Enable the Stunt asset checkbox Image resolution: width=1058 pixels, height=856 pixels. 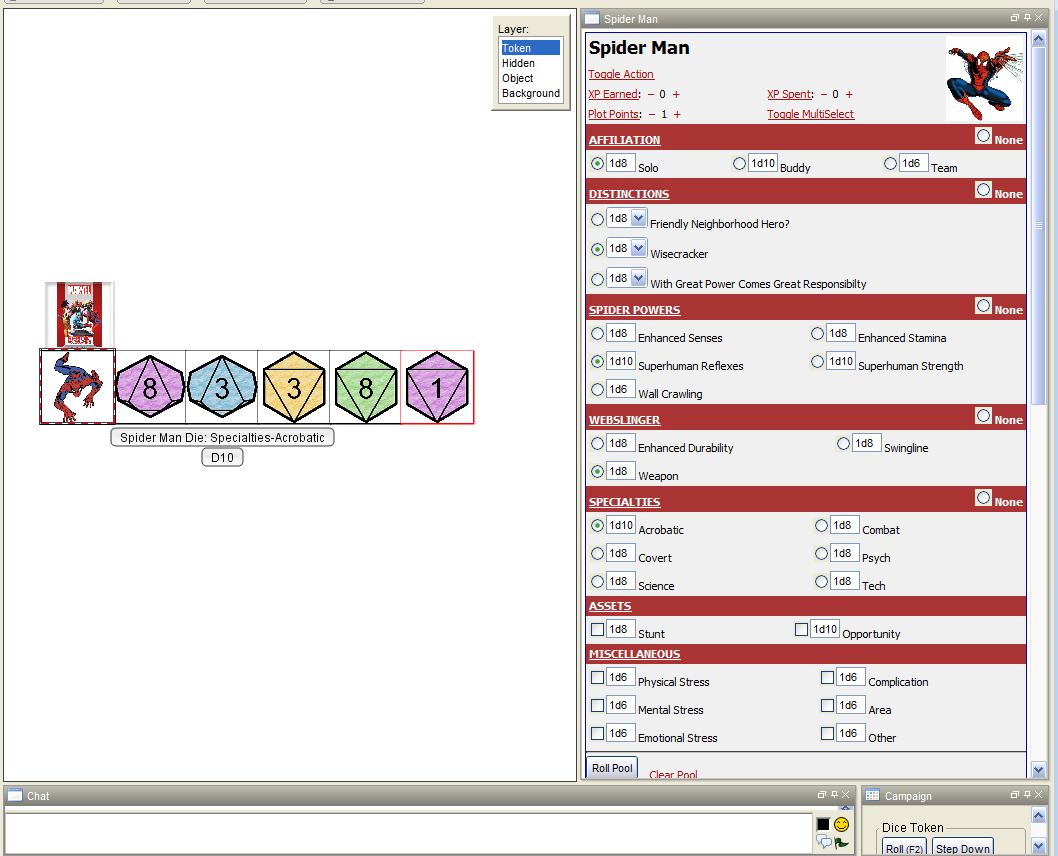(597, 629)
